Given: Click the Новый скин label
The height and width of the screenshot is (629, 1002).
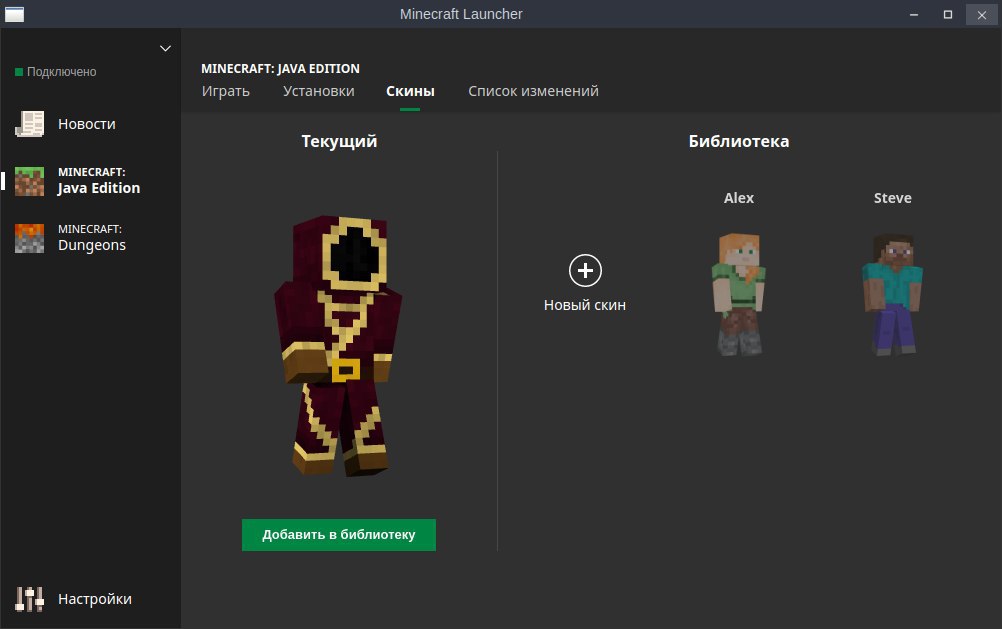Looking at the screenshot, I should tap(585, 305).
